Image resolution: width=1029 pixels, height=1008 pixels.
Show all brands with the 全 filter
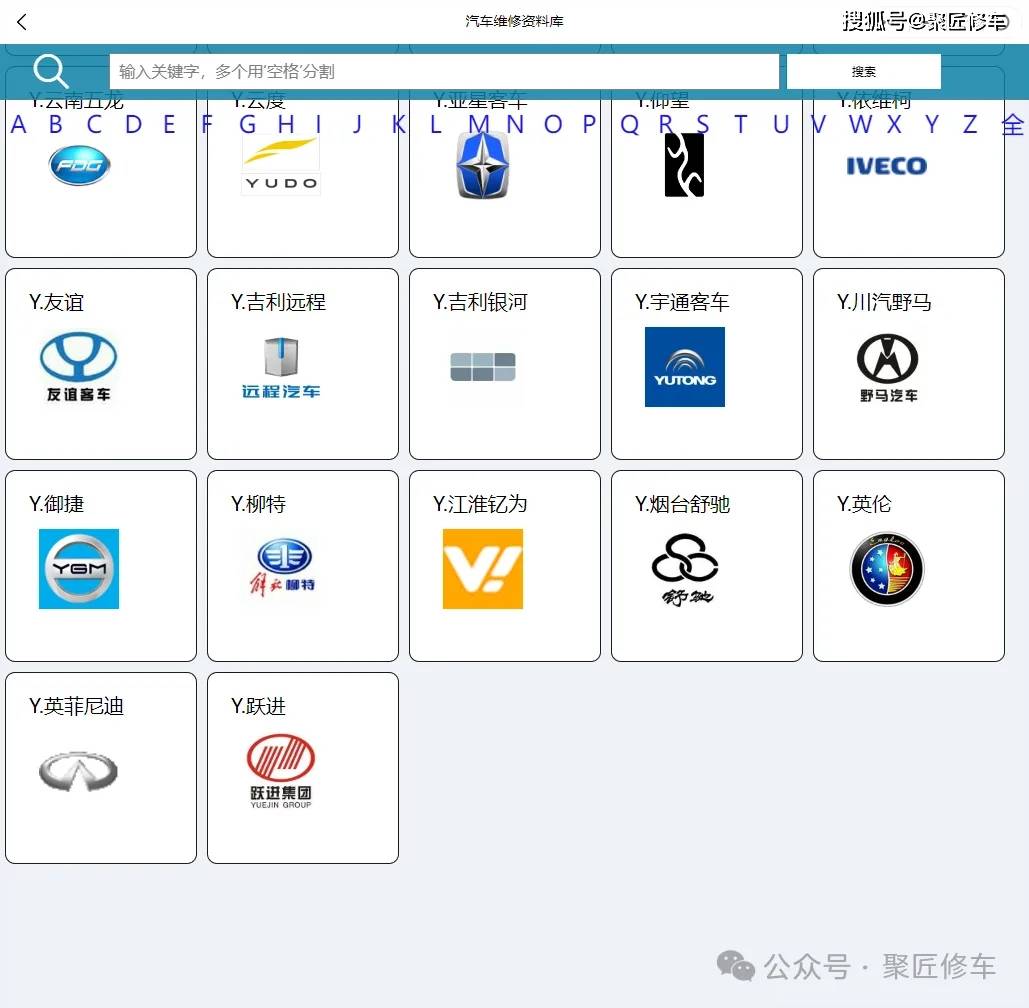(x=1013, y=124)
